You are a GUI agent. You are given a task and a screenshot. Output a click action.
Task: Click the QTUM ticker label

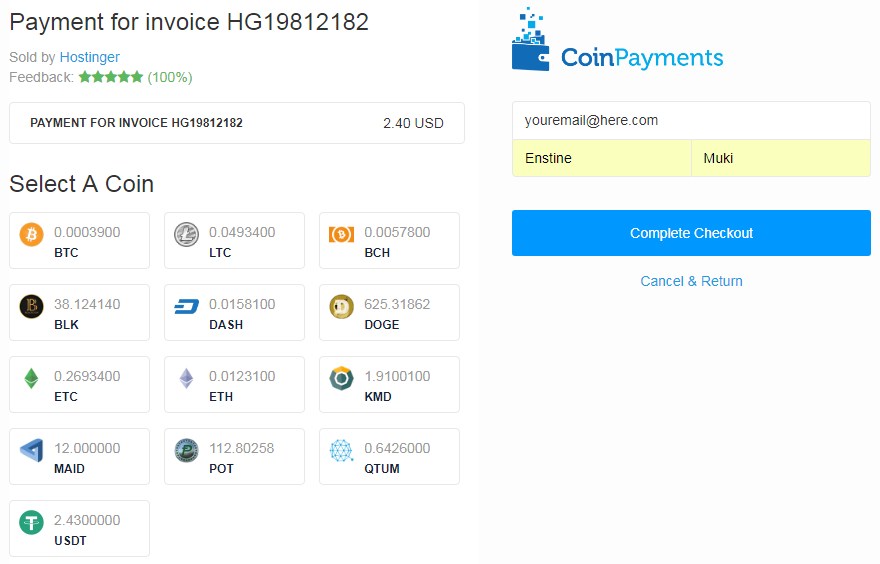click(382, 468)
